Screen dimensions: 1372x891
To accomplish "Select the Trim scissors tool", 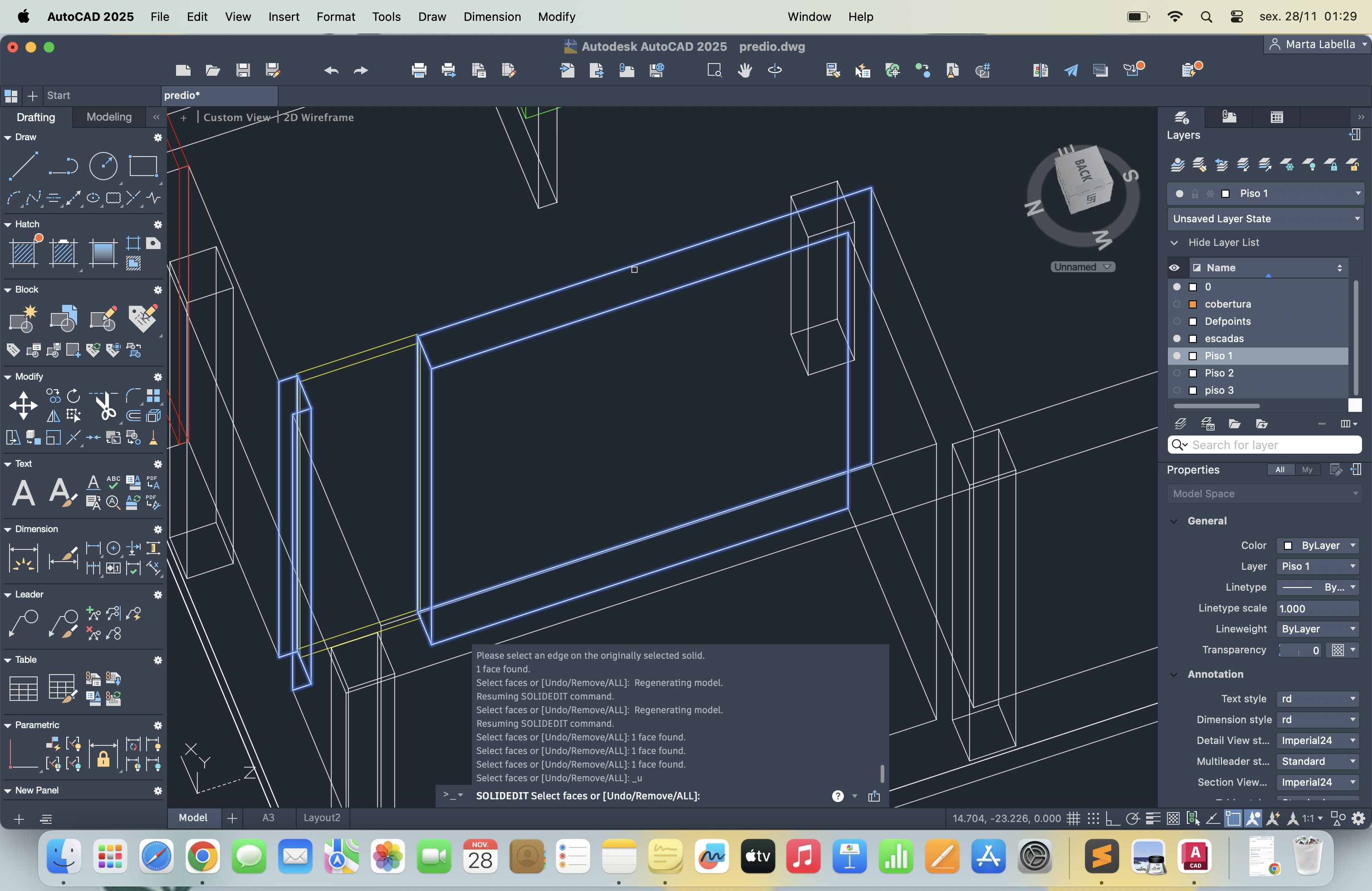I will [105, 406].
